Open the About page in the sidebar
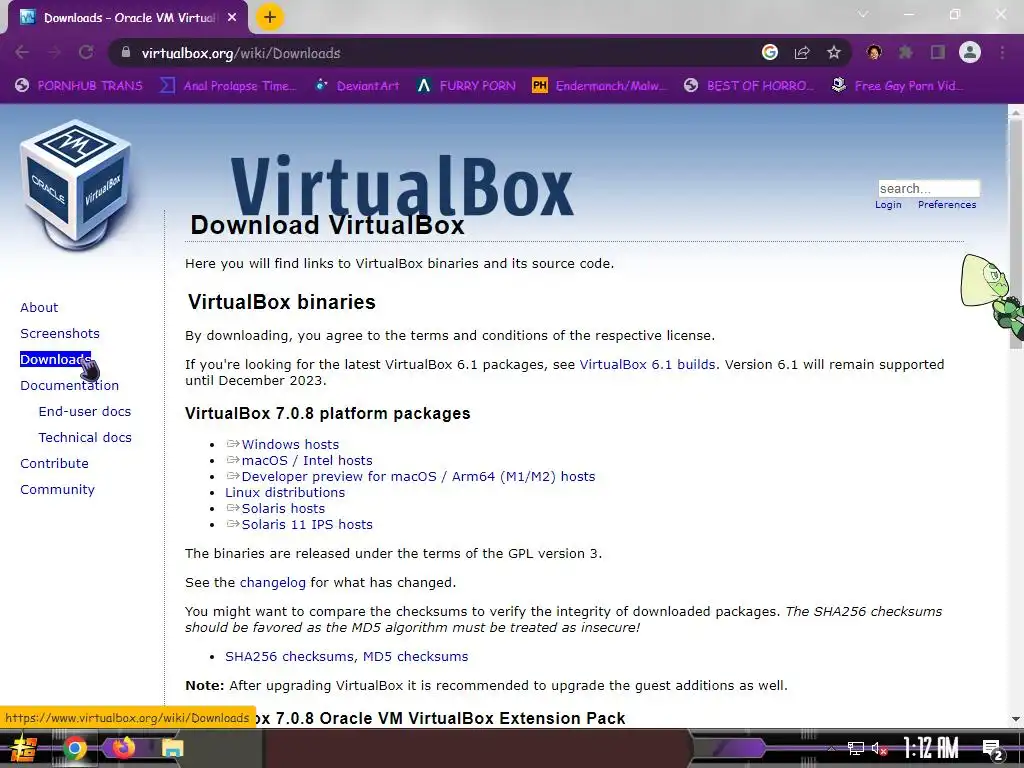The image size is (1024, 768). point(39,308)
